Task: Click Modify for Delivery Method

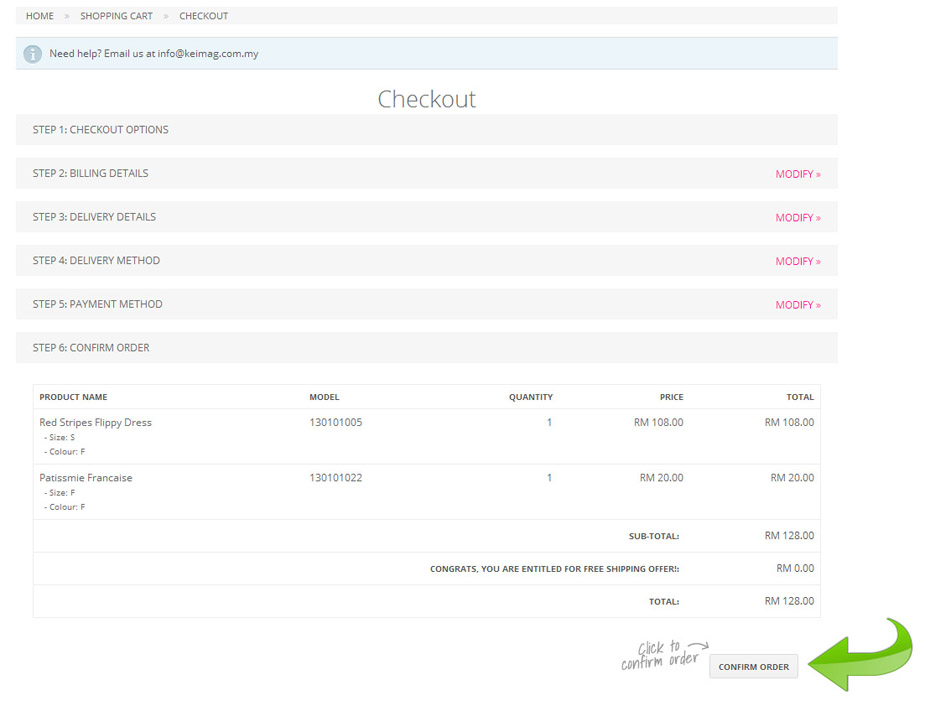Action: pyautogui.click(x=797, y=262)
